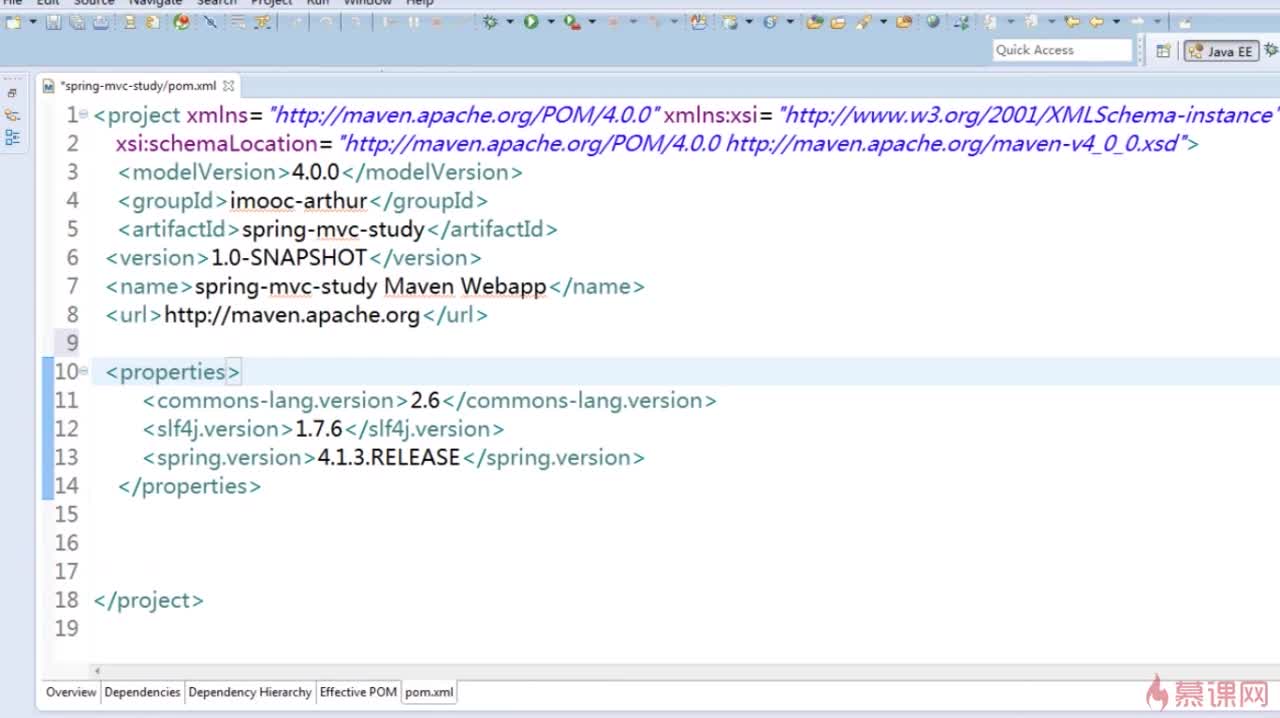Screen dimensions: 1280x718
Task: Click the Open Web Browser globe icon
Action: point(932,21)
